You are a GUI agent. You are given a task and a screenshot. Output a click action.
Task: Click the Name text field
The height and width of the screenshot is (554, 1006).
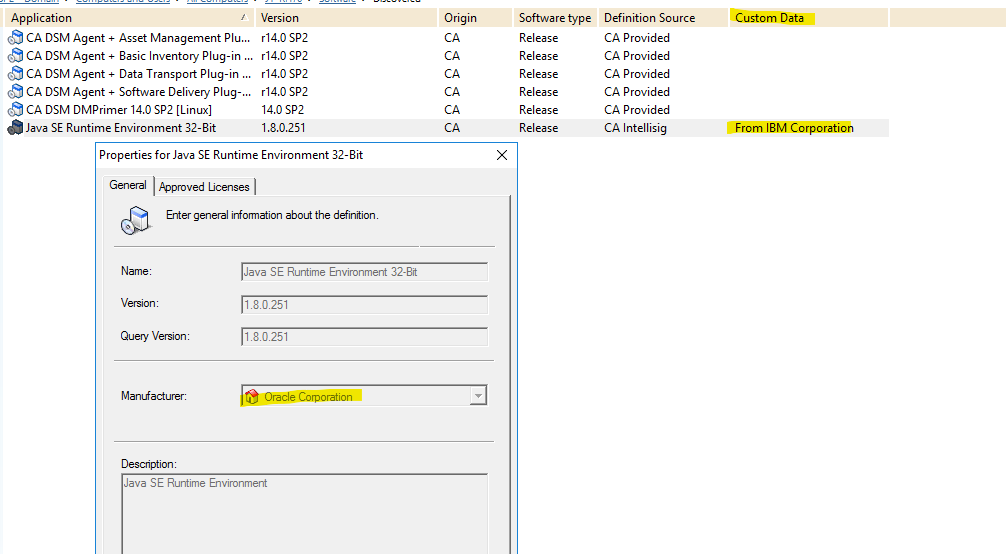click(364, 271)
